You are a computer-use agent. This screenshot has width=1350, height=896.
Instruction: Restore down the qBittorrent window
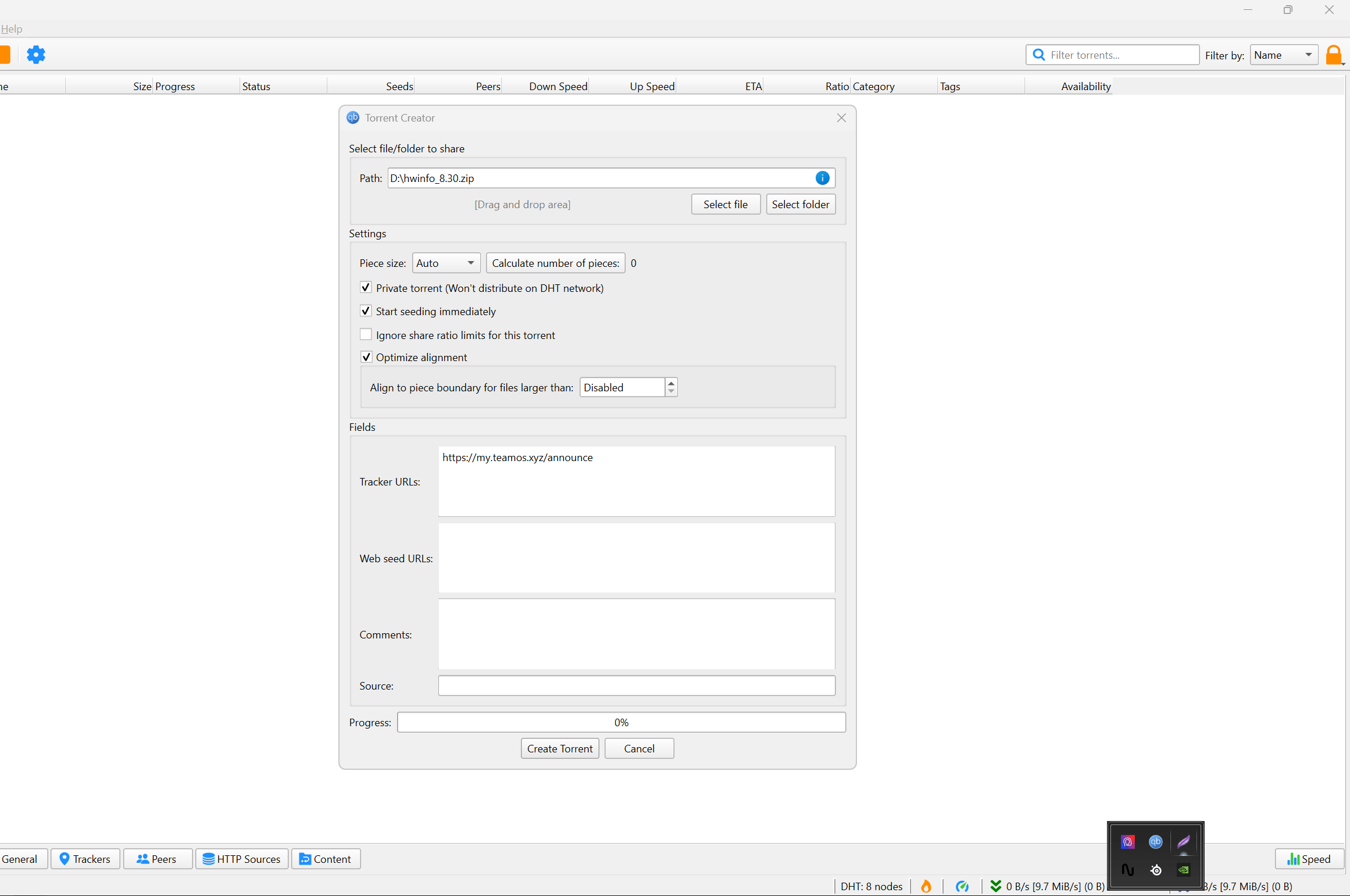[1288, 10]
